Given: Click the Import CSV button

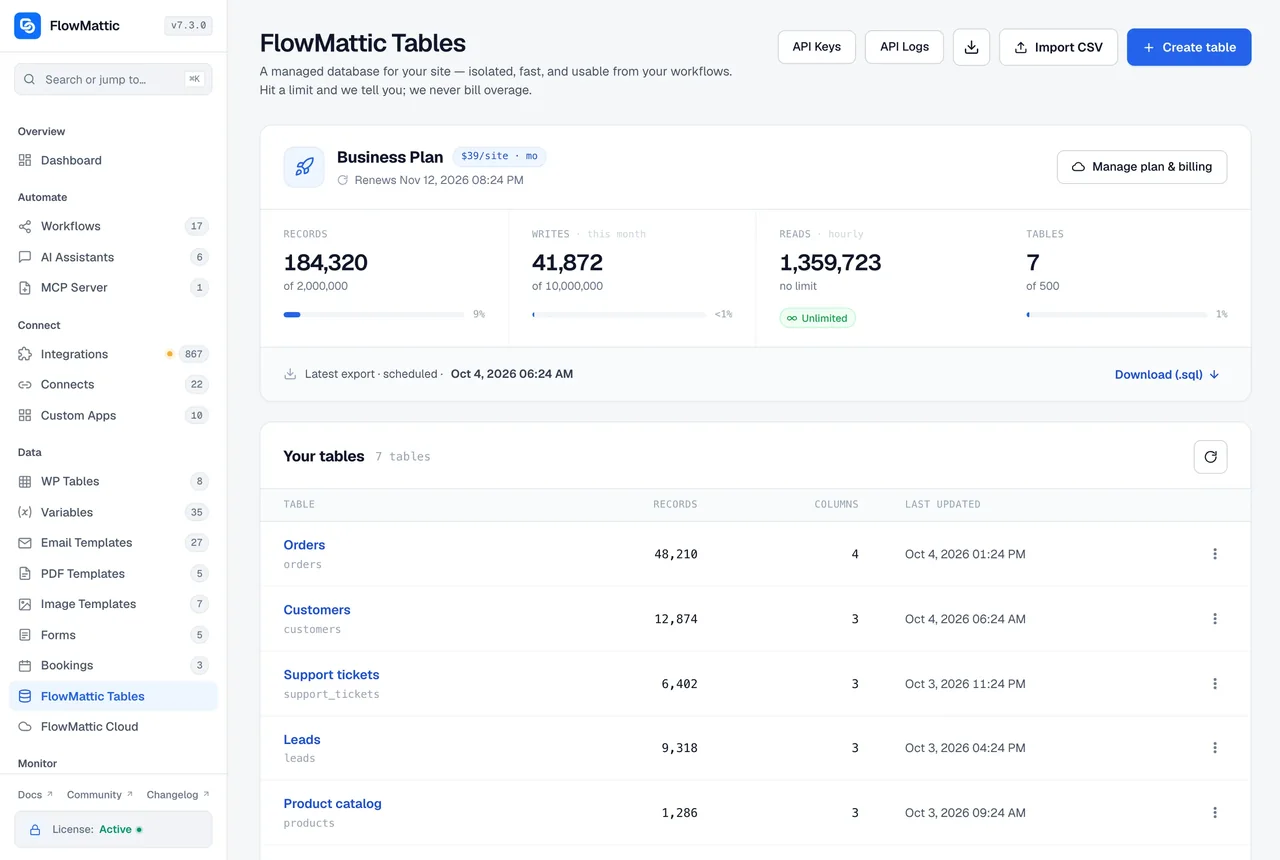Looking at the screenshot, I should 1058,47.
